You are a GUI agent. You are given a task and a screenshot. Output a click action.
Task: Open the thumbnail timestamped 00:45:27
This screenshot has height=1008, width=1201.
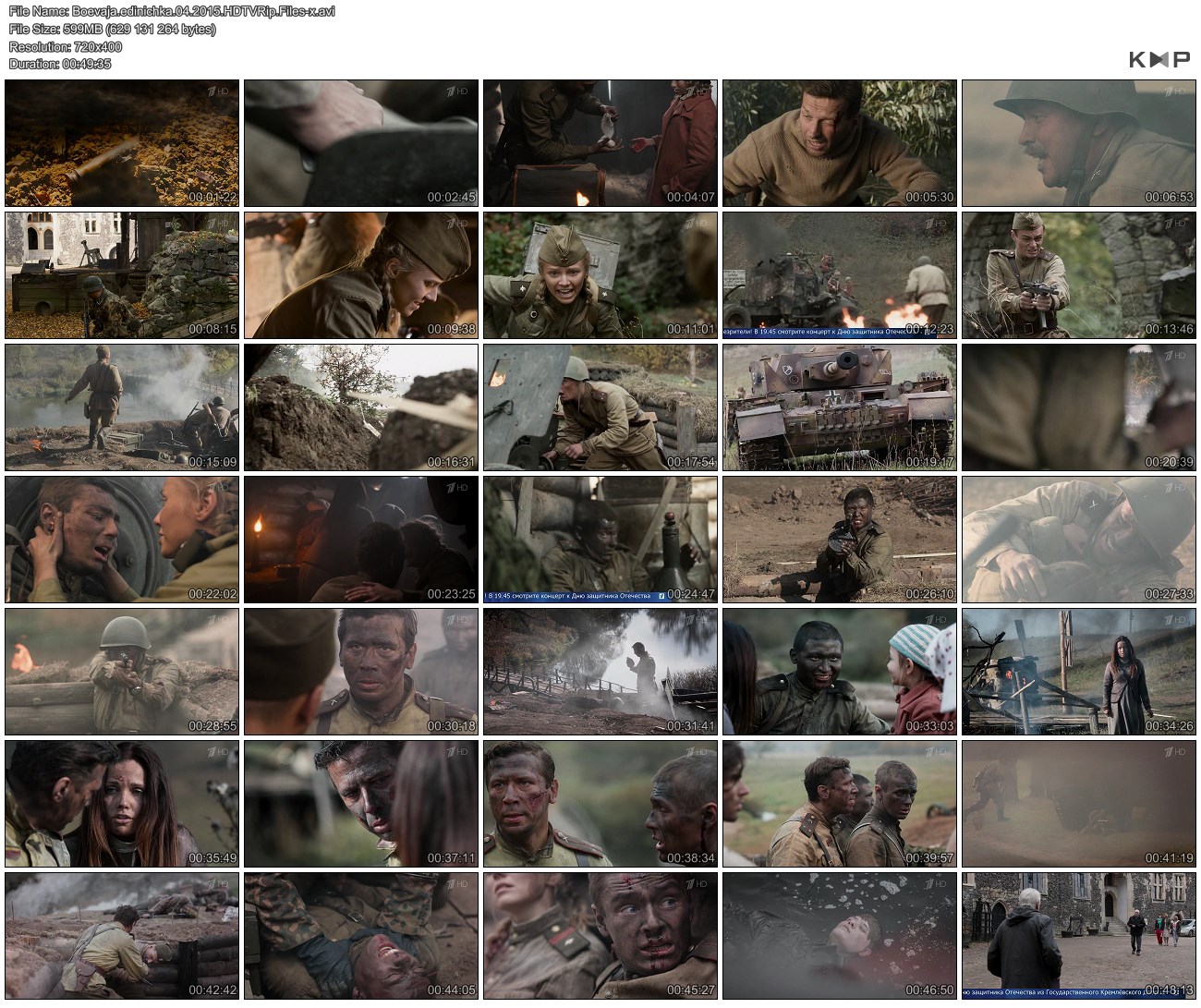(x=600, y=936)
